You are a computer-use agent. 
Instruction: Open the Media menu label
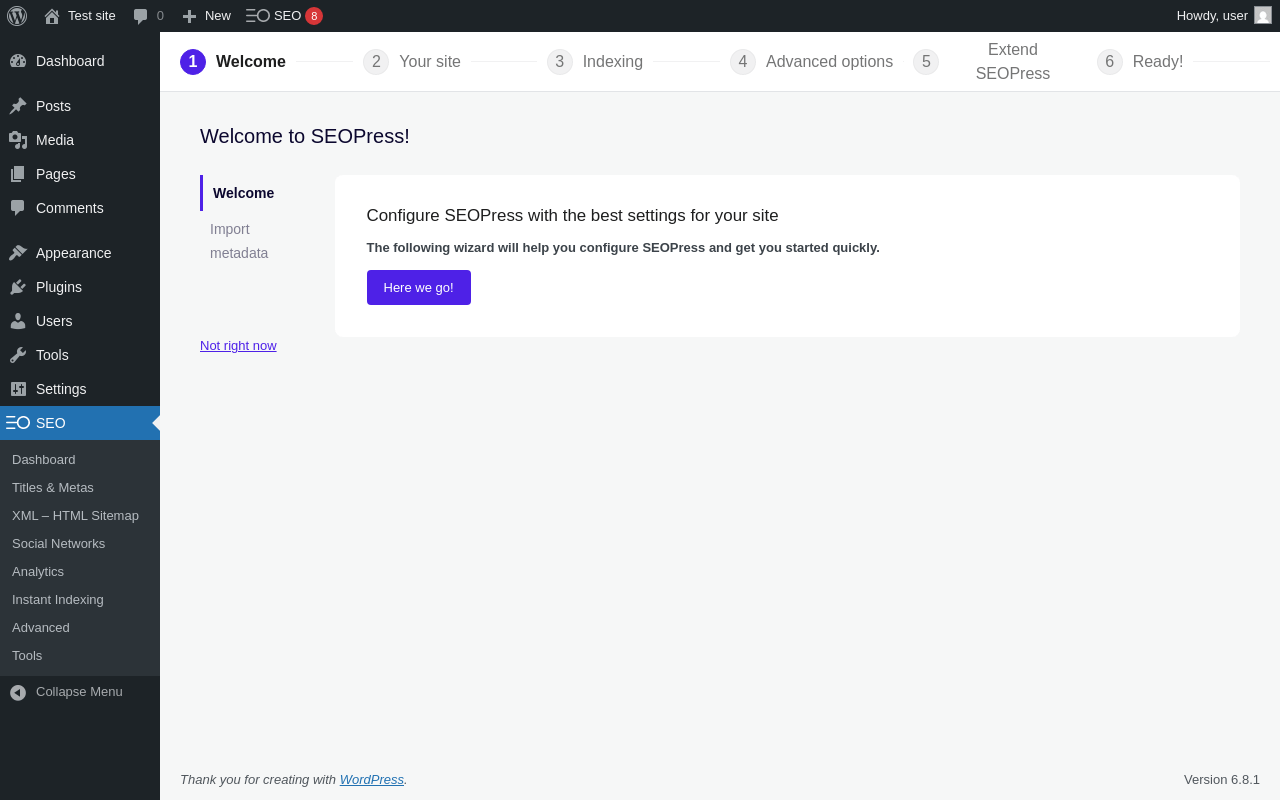pos(55,140)
